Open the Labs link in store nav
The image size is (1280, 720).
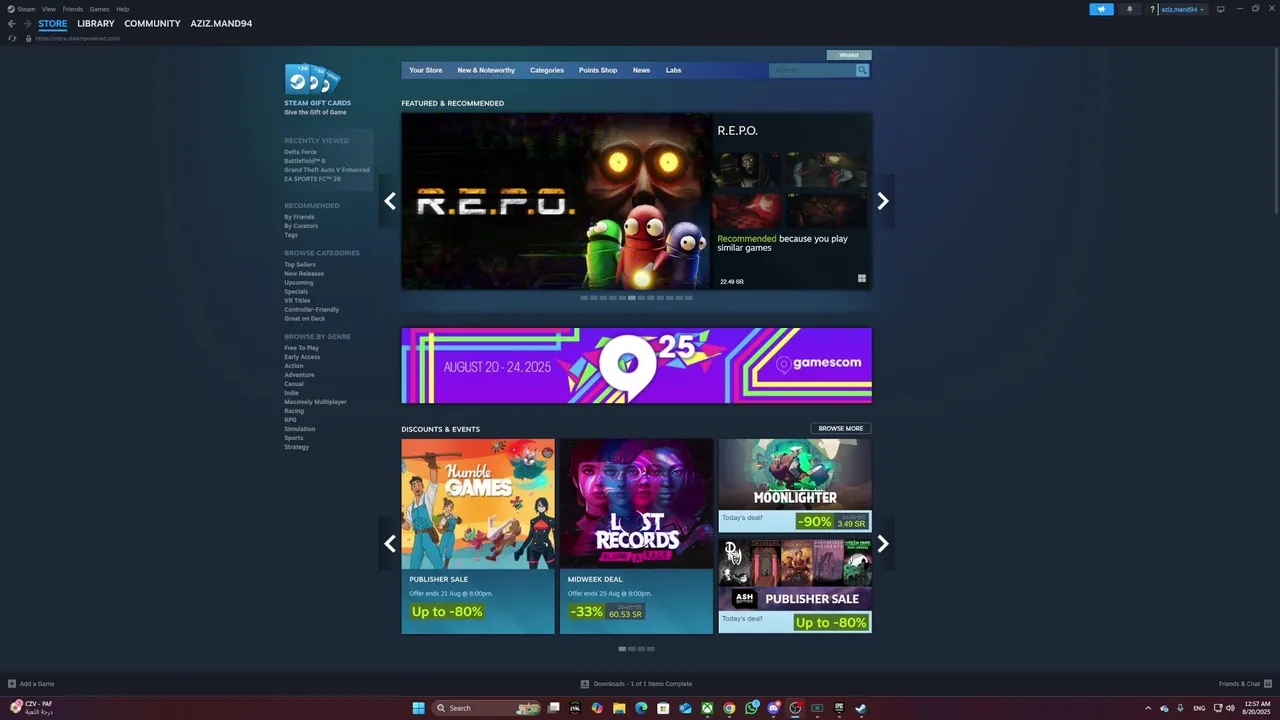click(674, 70)
